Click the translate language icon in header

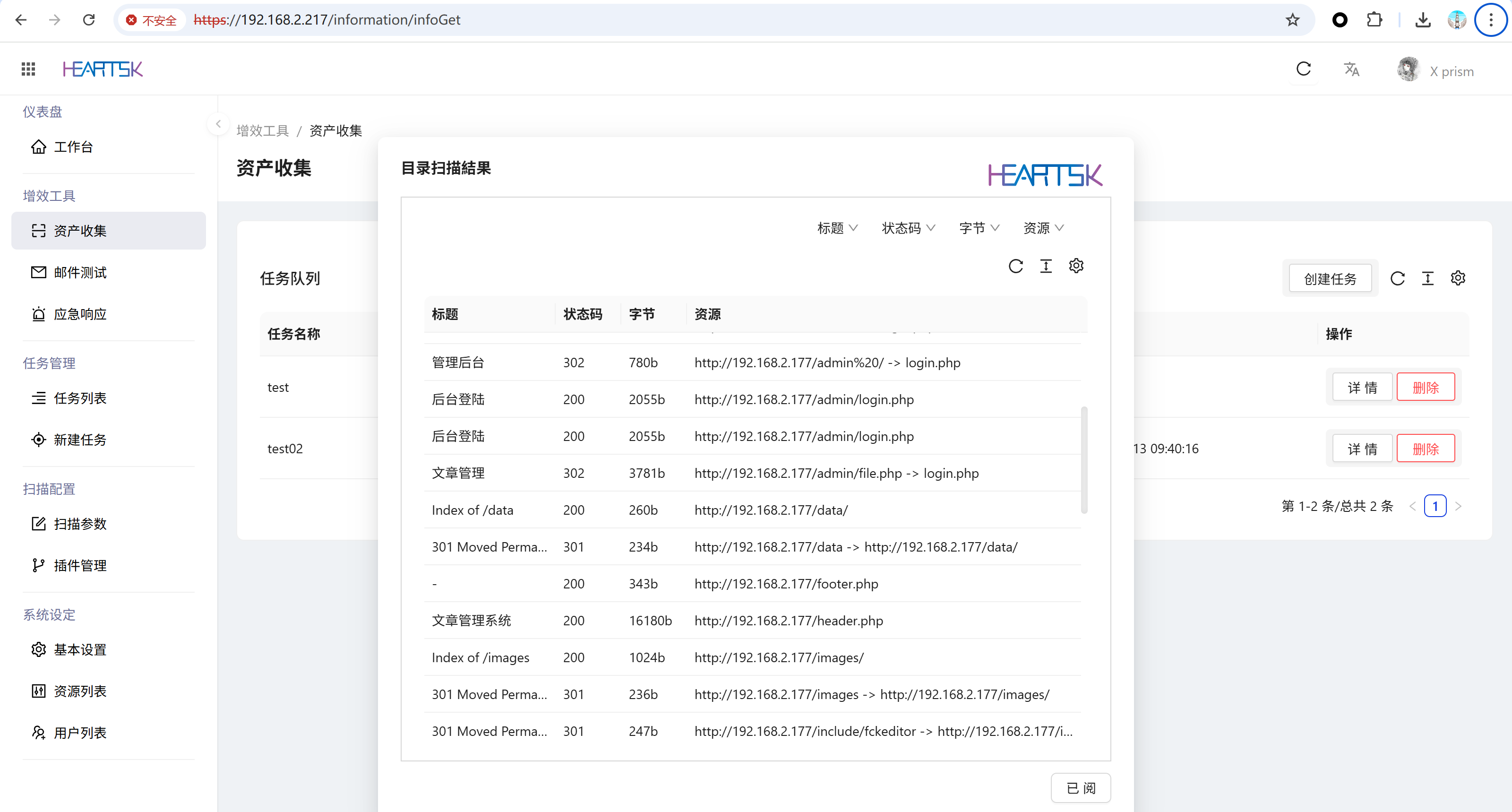(x=1351, y=69)
